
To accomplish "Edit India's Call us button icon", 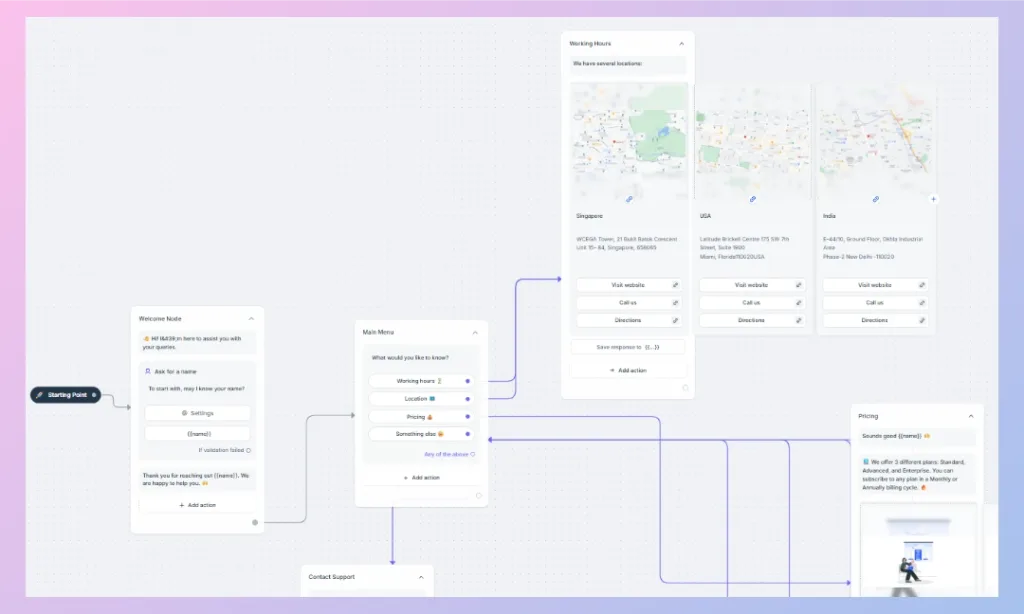I will pos(921,302).
